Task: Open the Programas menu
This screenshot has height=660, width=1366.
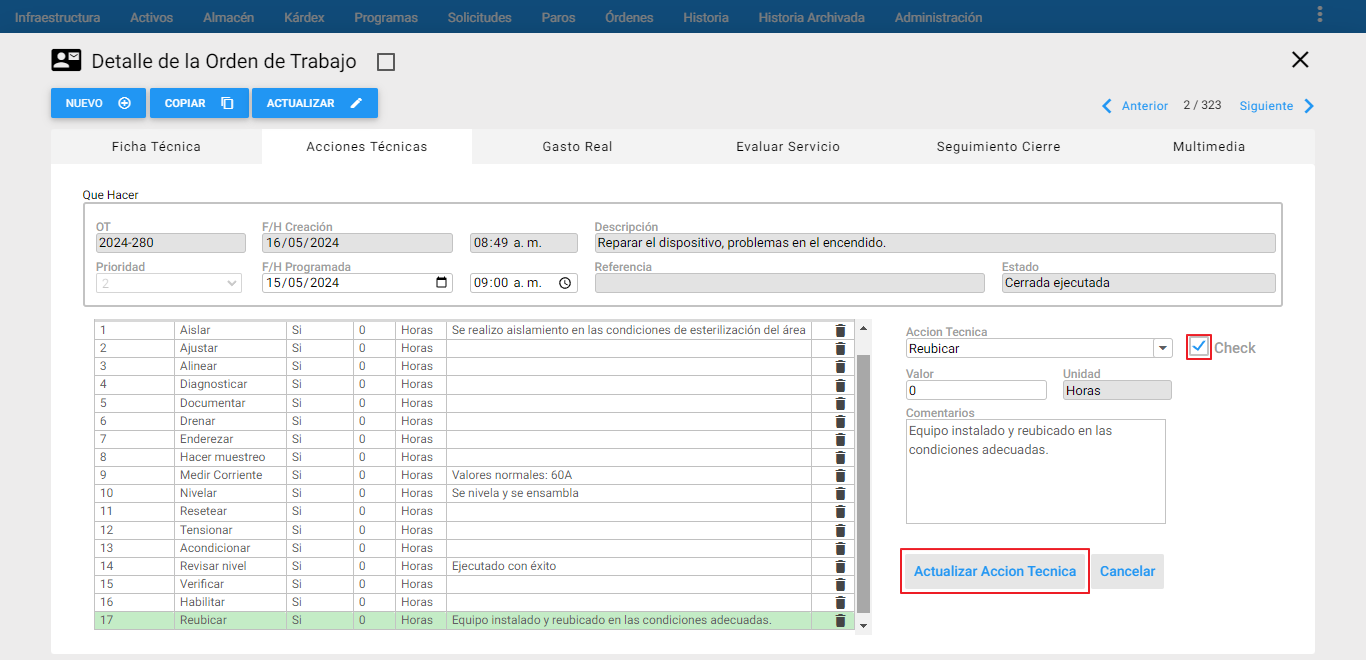Action: (386, 17)
